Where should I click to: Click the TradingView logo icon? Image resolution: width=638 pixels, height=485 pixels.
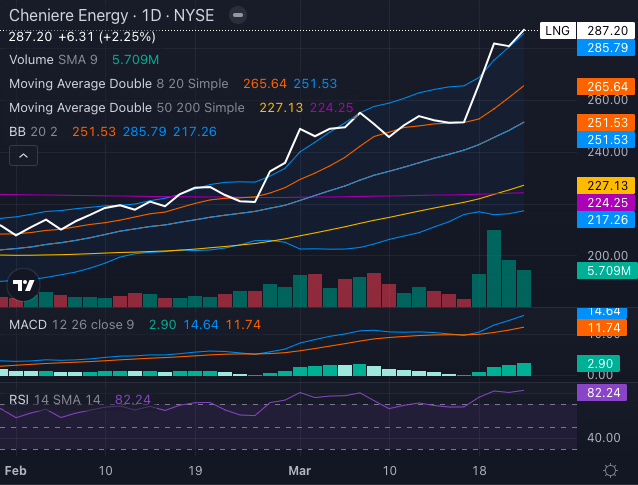tap(24, 286)
